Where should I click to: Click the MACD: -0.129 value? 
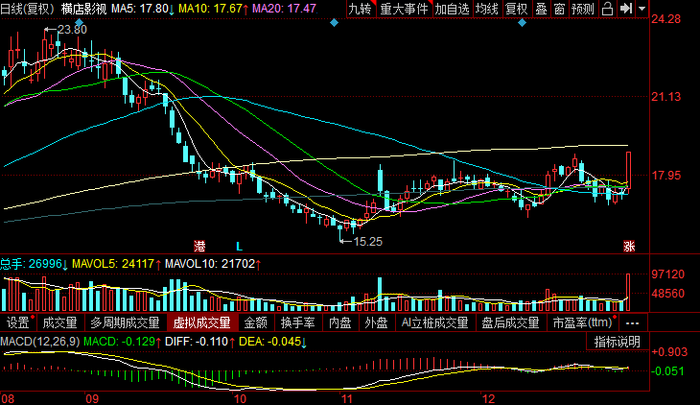[122, 342]
